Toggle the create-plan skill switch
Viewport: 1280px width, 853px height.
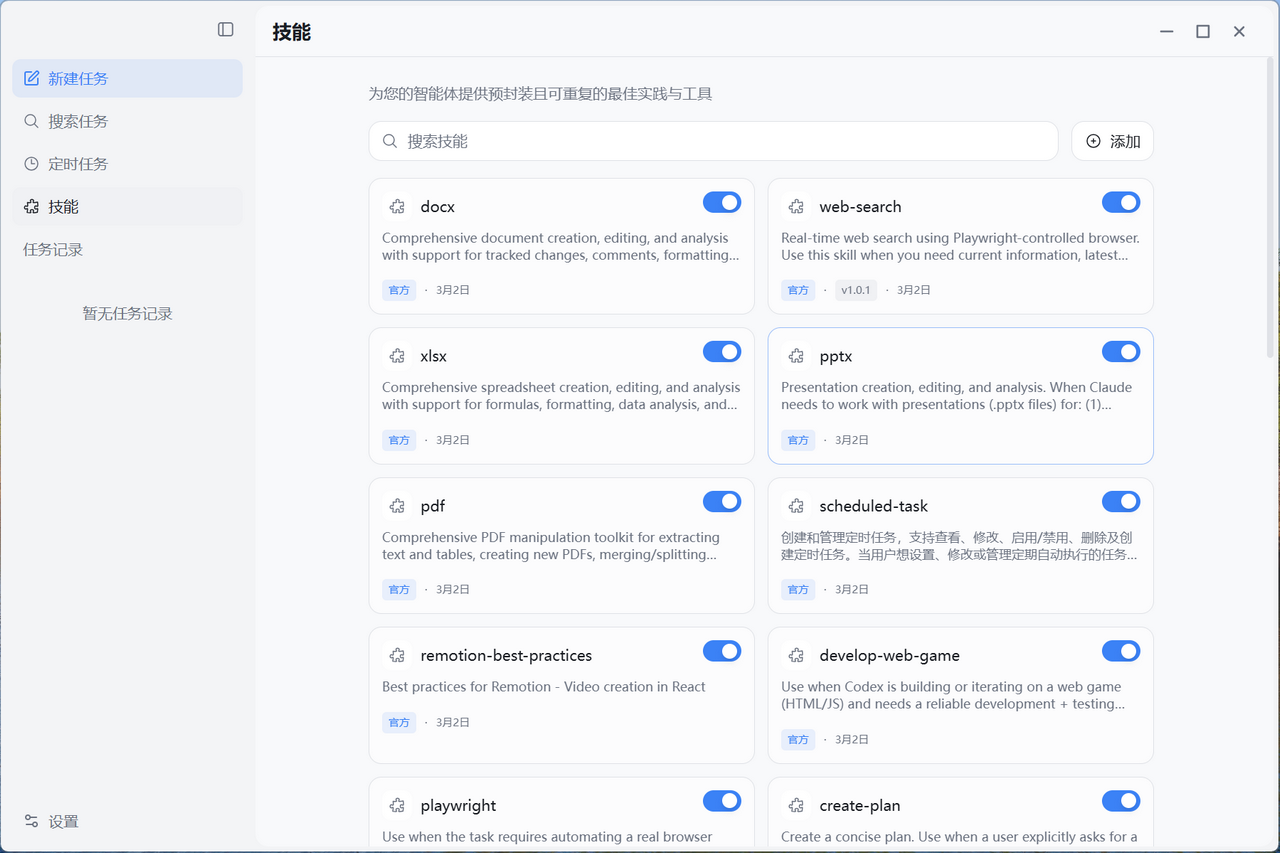[1121, 801]
